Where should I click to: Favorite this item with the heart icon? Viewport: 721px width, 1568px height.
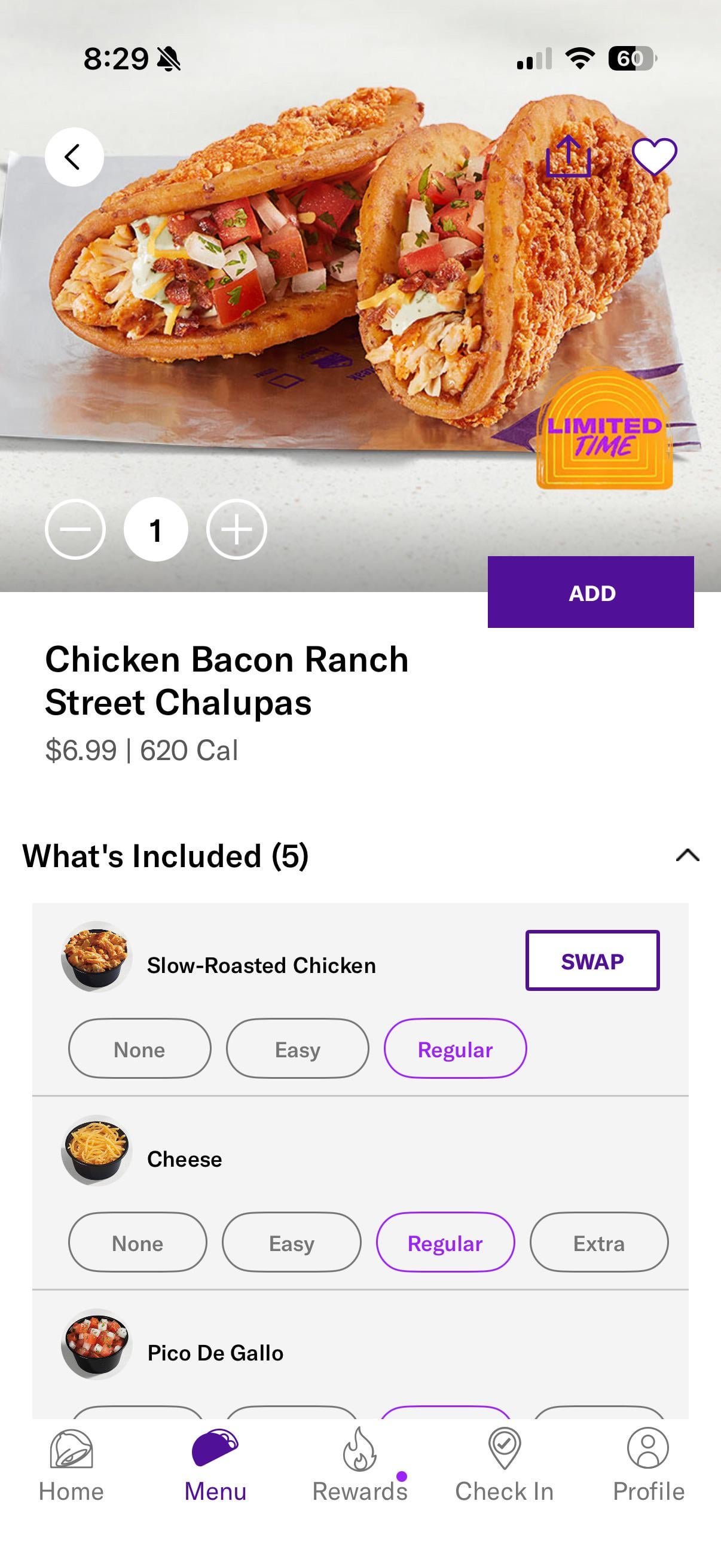654,157
